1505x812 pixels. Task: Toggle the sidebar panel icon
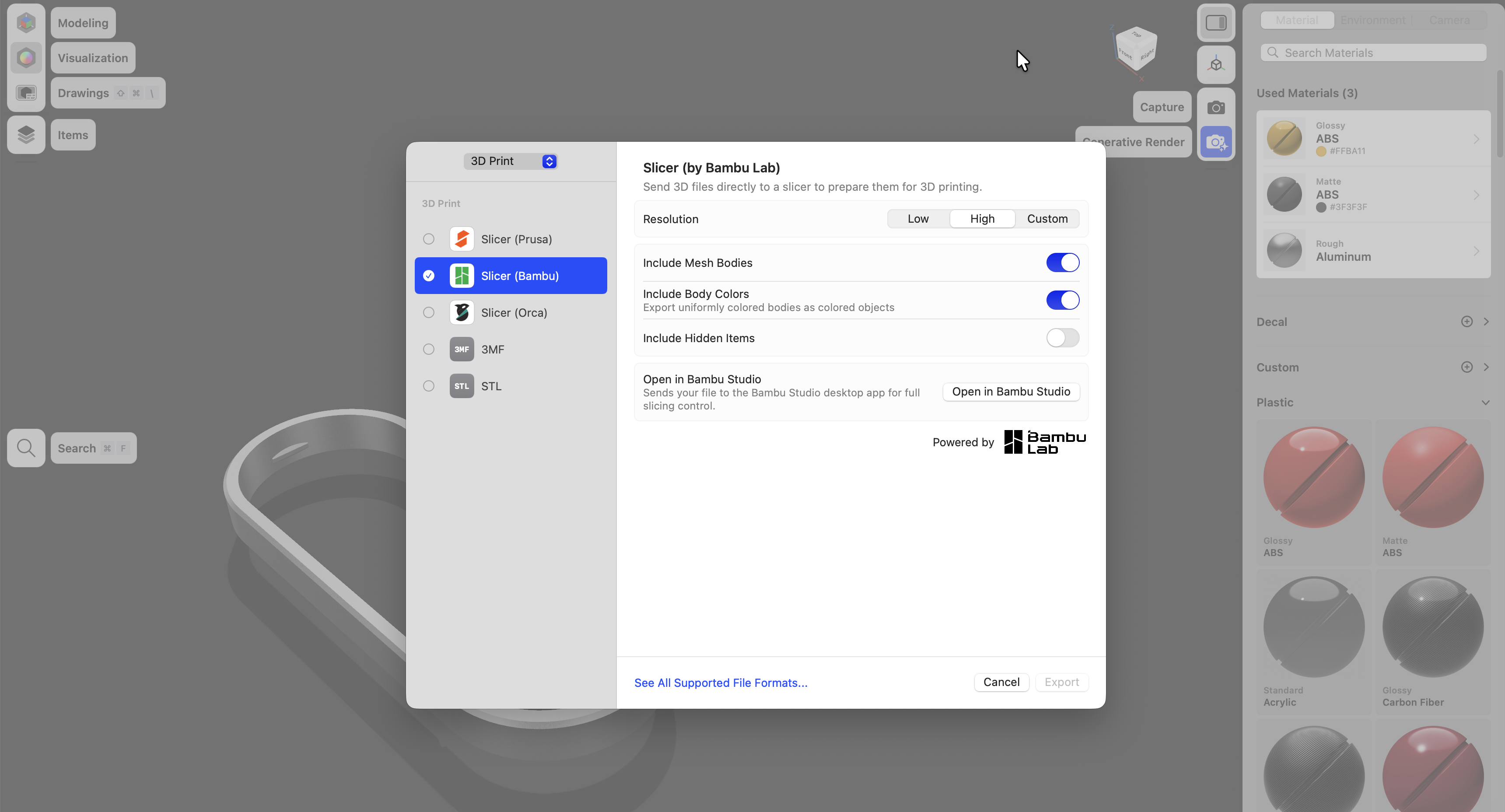pos(1216,23)
